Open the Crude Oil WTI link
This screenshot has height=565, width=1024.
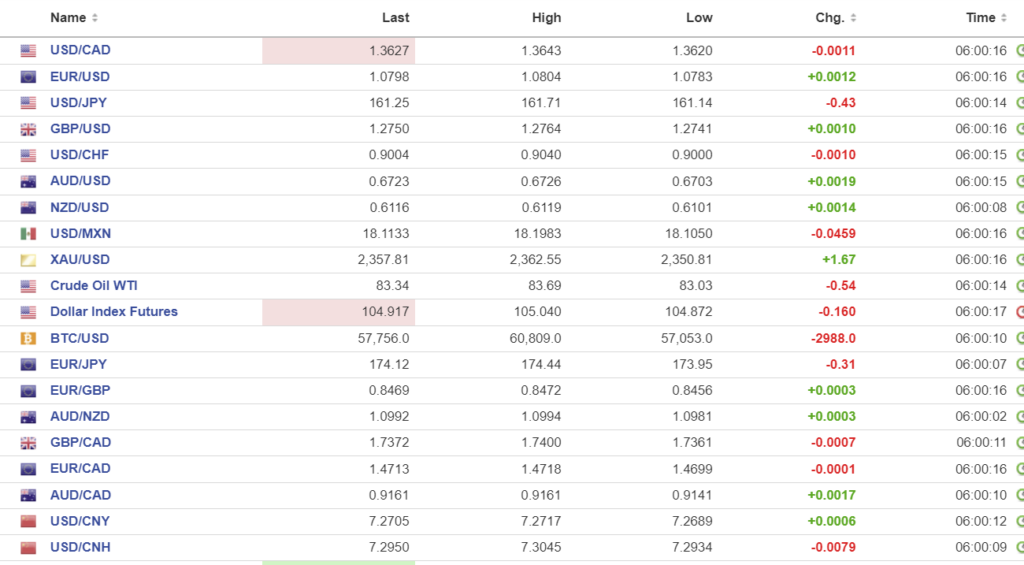coord(94,286)
